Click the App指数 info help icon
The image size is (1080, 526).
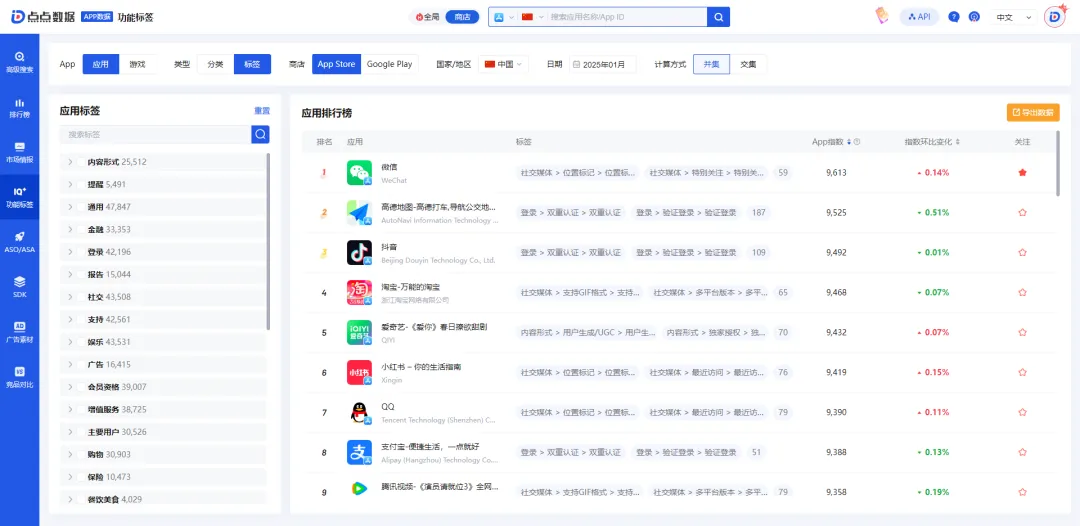coord(857,142)
